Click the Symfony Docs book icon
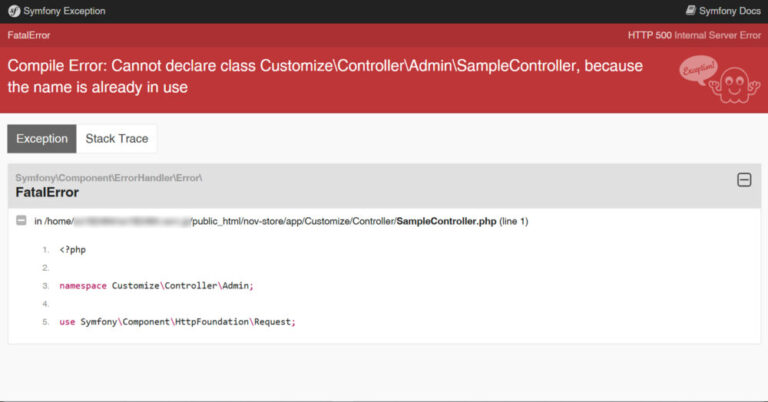The width and height of the screenshot is (768, 402). pyautogui.click(x=690, y=11)
